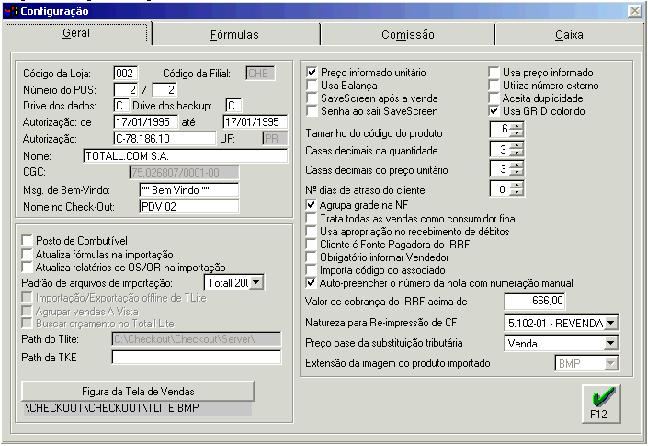Enable Posto de Combustível checkbox
The width and height of the screenshot is (648, 446).
tap(27, 240)
